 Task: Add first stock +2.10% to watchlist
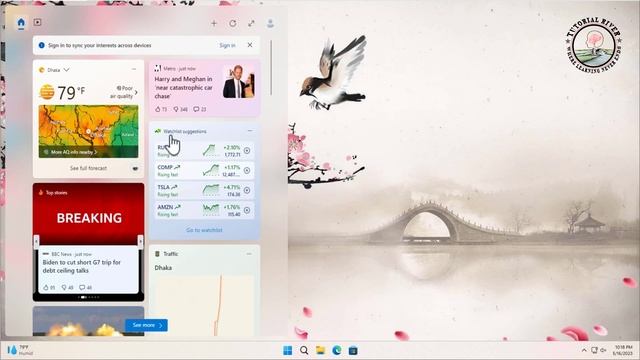247,151
